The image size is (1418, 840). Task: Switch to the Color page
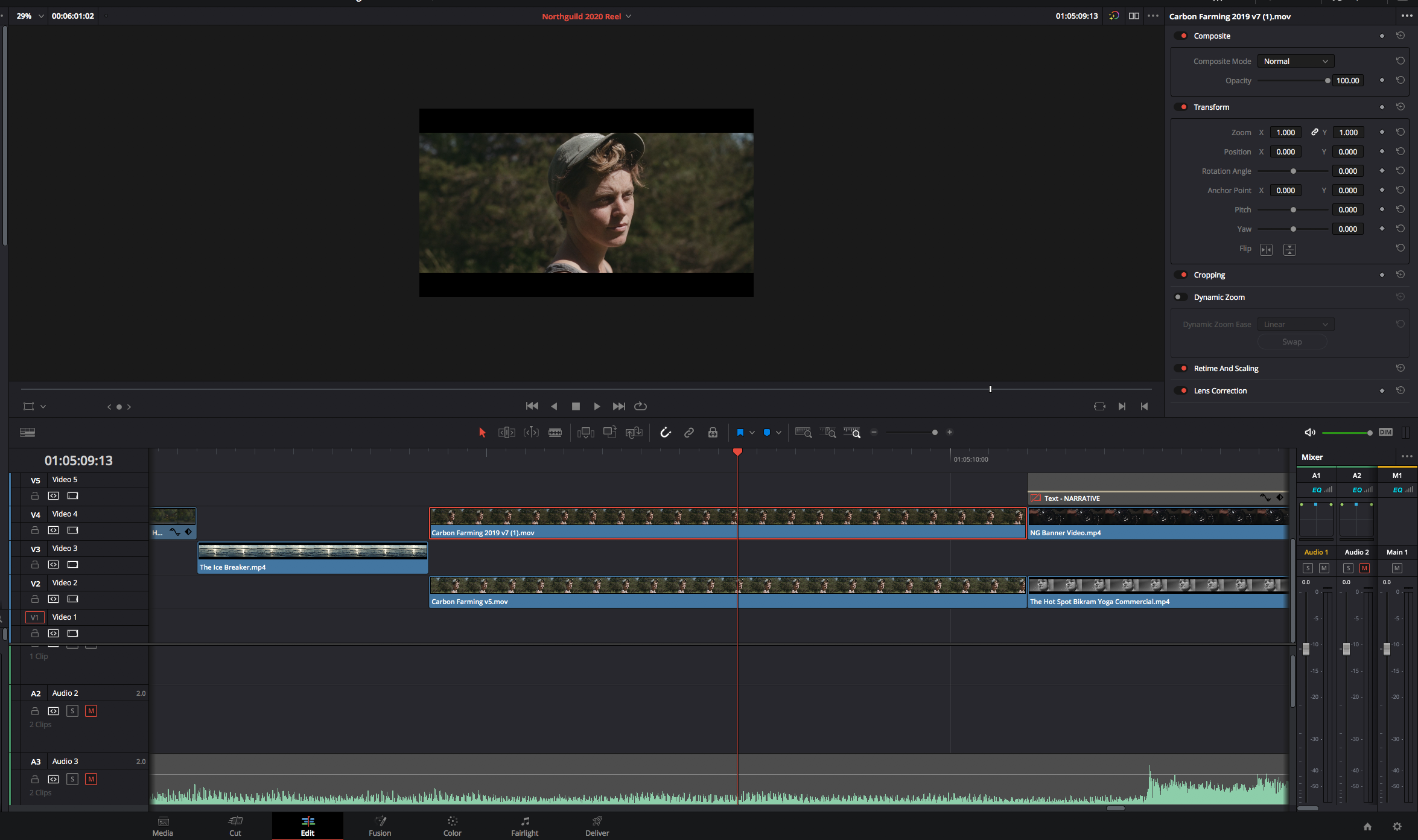(x=453, y=826)
